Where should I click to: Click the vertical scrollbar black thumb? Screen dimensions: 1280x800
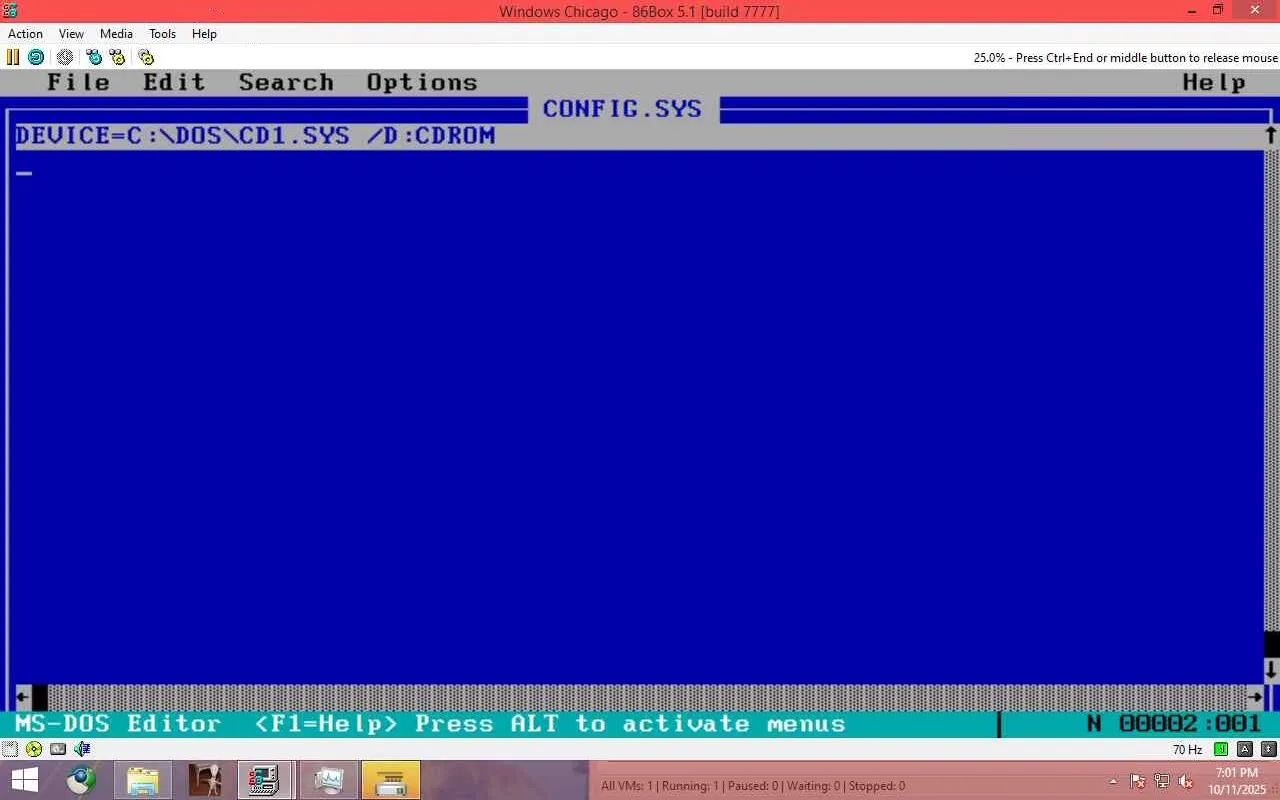pos(1271,644)
